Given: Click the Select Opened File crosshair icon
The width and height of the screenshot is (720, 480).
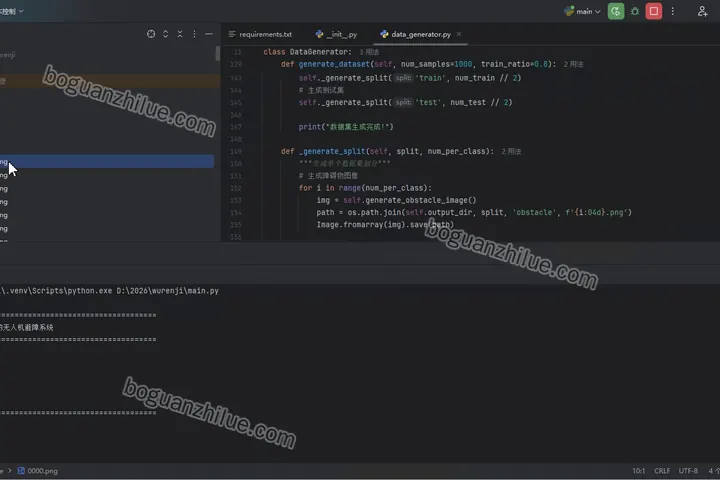Looking at the screenshot, I should point(151,34).
